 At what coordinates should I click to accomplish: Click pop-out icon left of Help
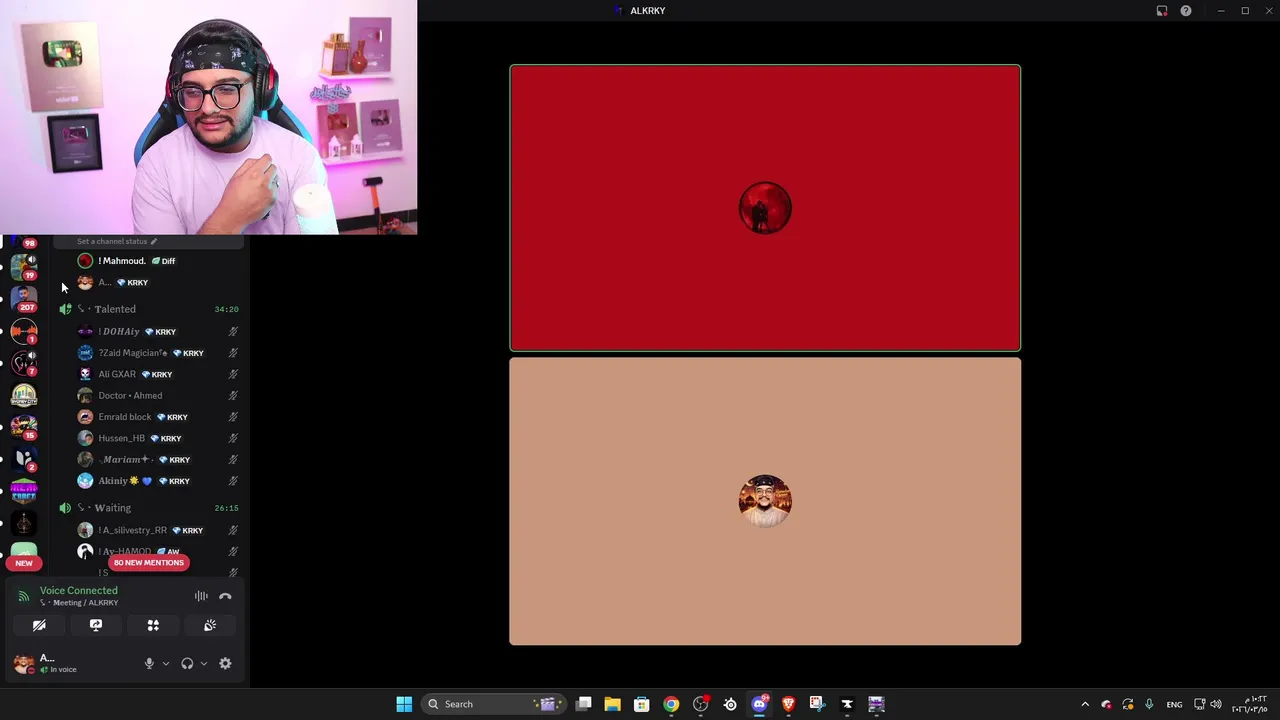[1162, 11]
